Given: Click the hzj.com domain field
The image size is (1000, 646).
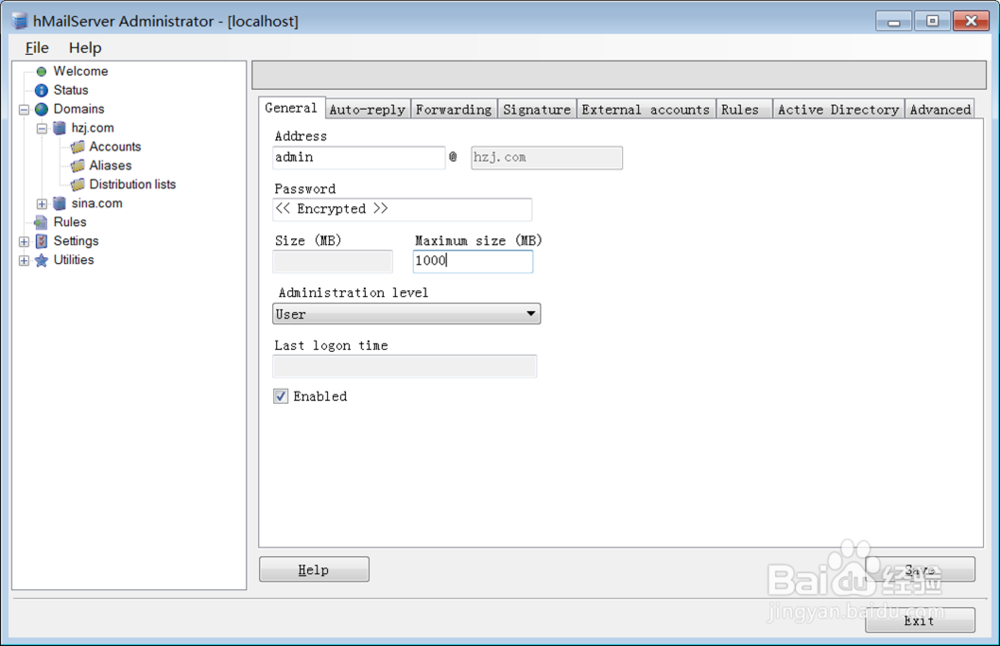Looking at the screenshot, I should 547,158.
